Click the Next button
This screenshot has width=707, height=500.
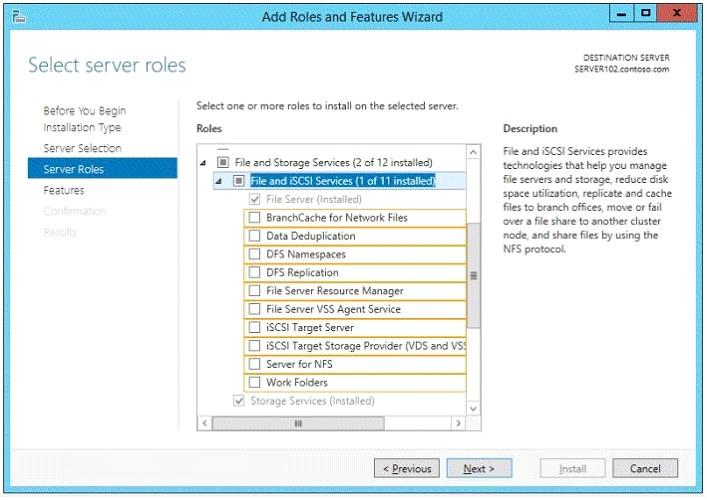coord(479,468)
